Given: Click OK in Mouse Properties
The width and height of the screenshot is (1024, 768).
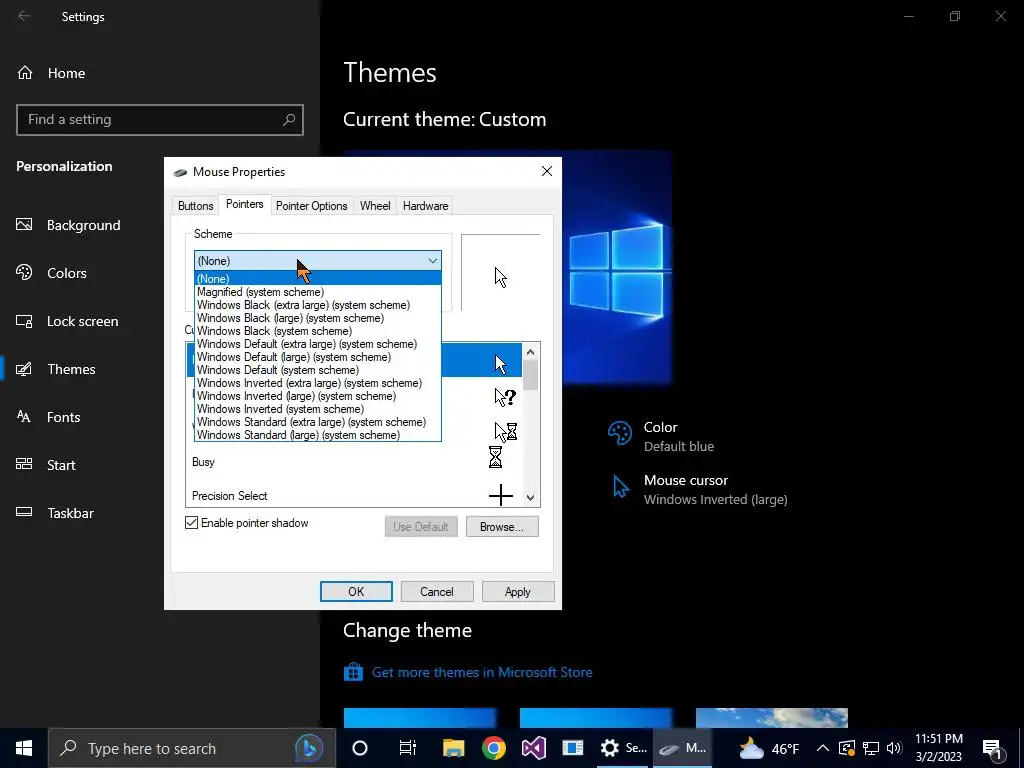Looking at the screenshot, I should [x=356, y=592].
